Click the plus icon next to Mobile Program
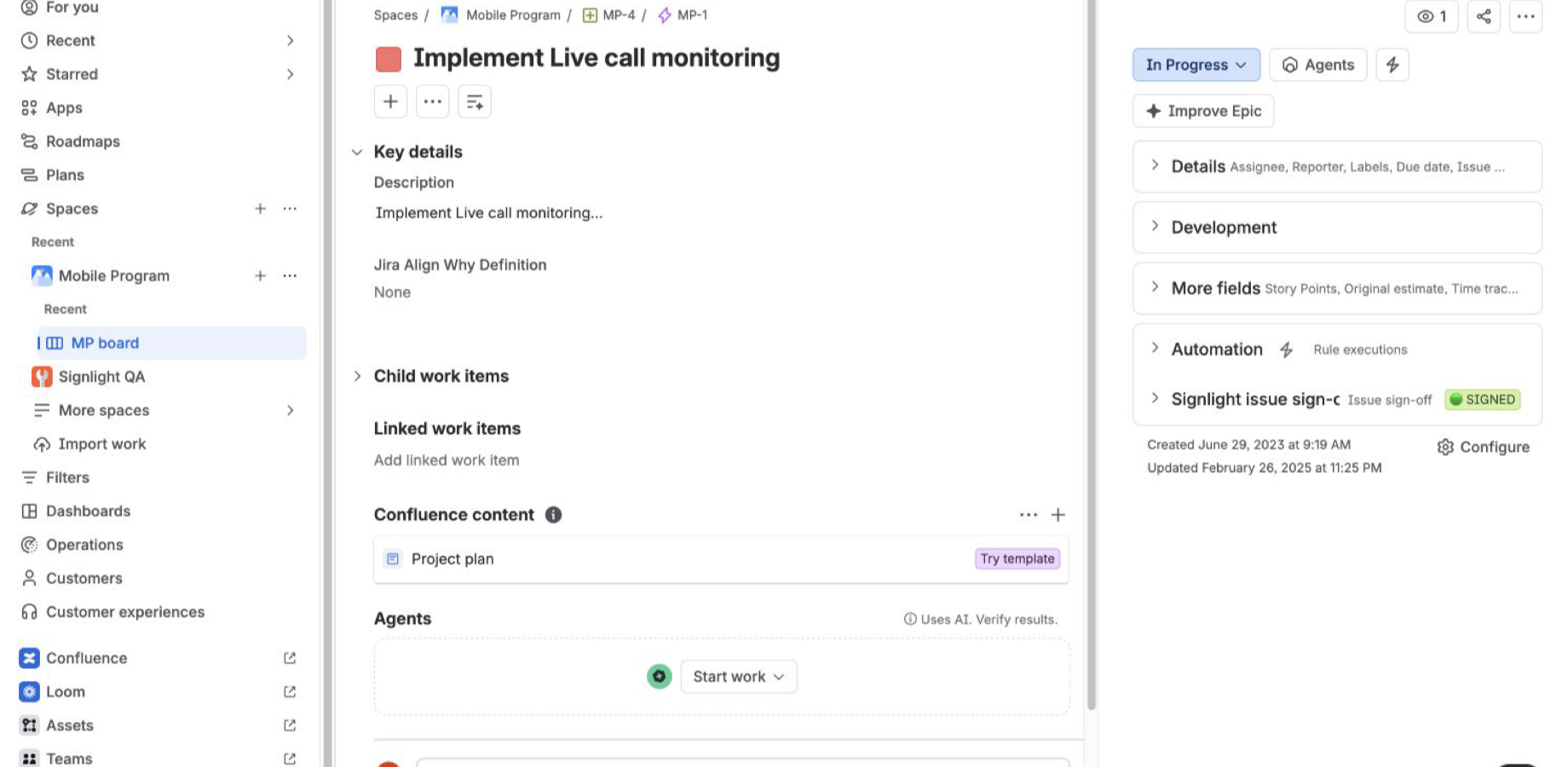Image resolution: width=1568 pixels, height=767 pixels. [x=260, y=276]
